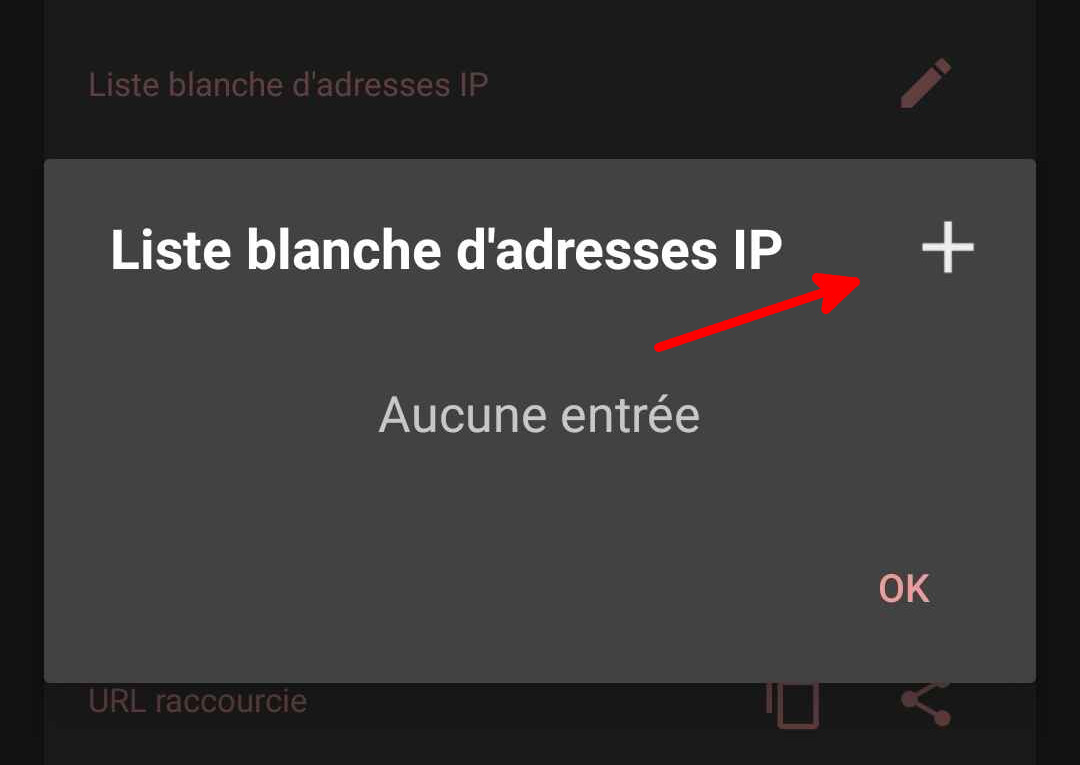This screenshot has height=765, width=1080.
Task: Click the red arrow annotation
Action: pos(758,312)
